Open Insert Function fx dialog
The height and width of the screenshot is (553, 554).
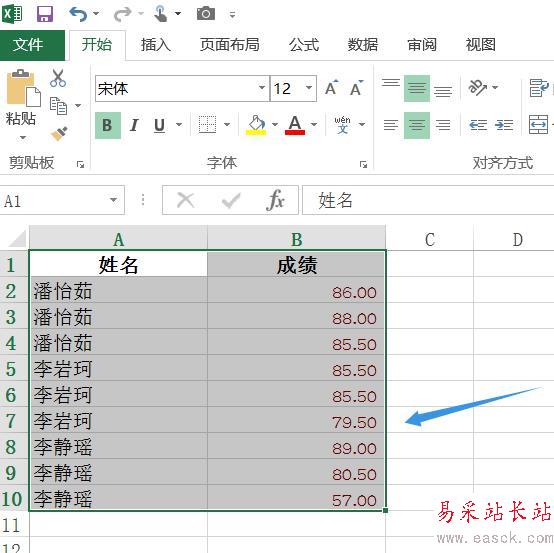(x=275, y=200)
